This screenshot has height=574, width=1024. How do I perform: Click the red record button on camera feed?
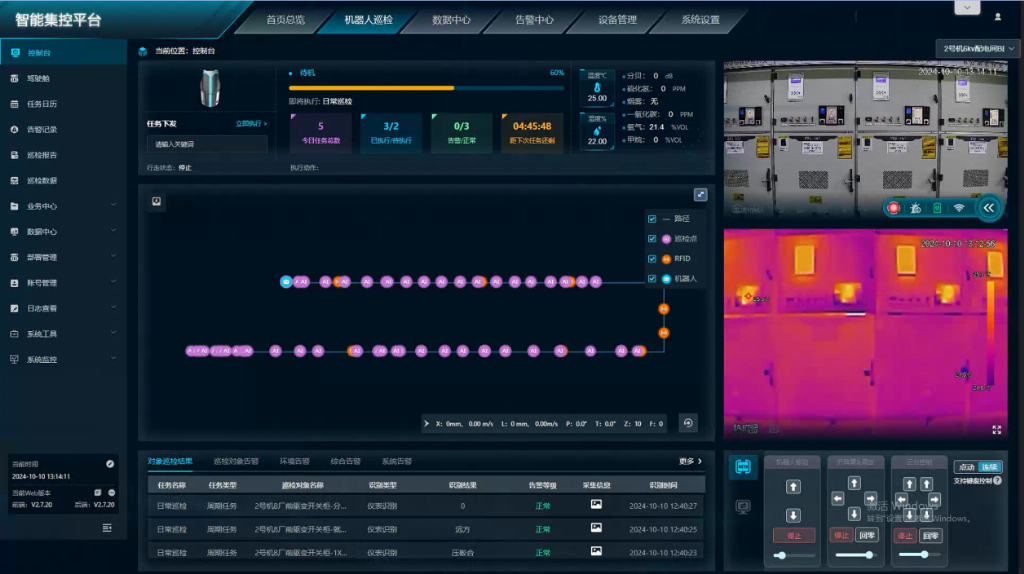[892, 208]
